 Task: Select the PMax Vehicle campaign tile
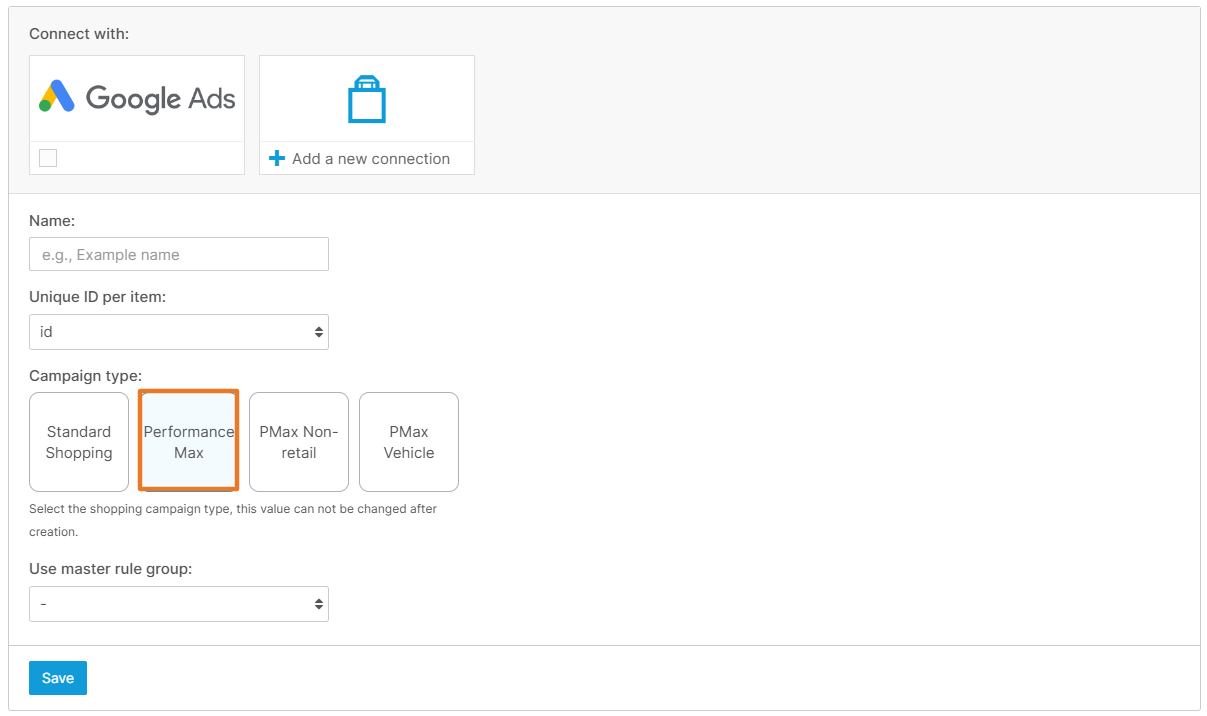409,442
